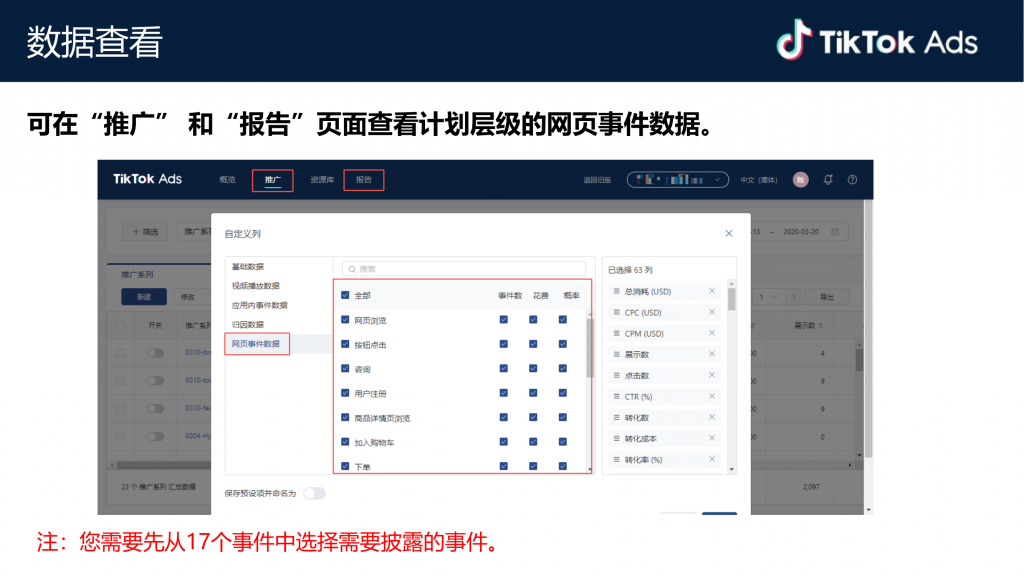
Task: Grab the drag handle of 转化成本
Action: (x=616, y=438)
